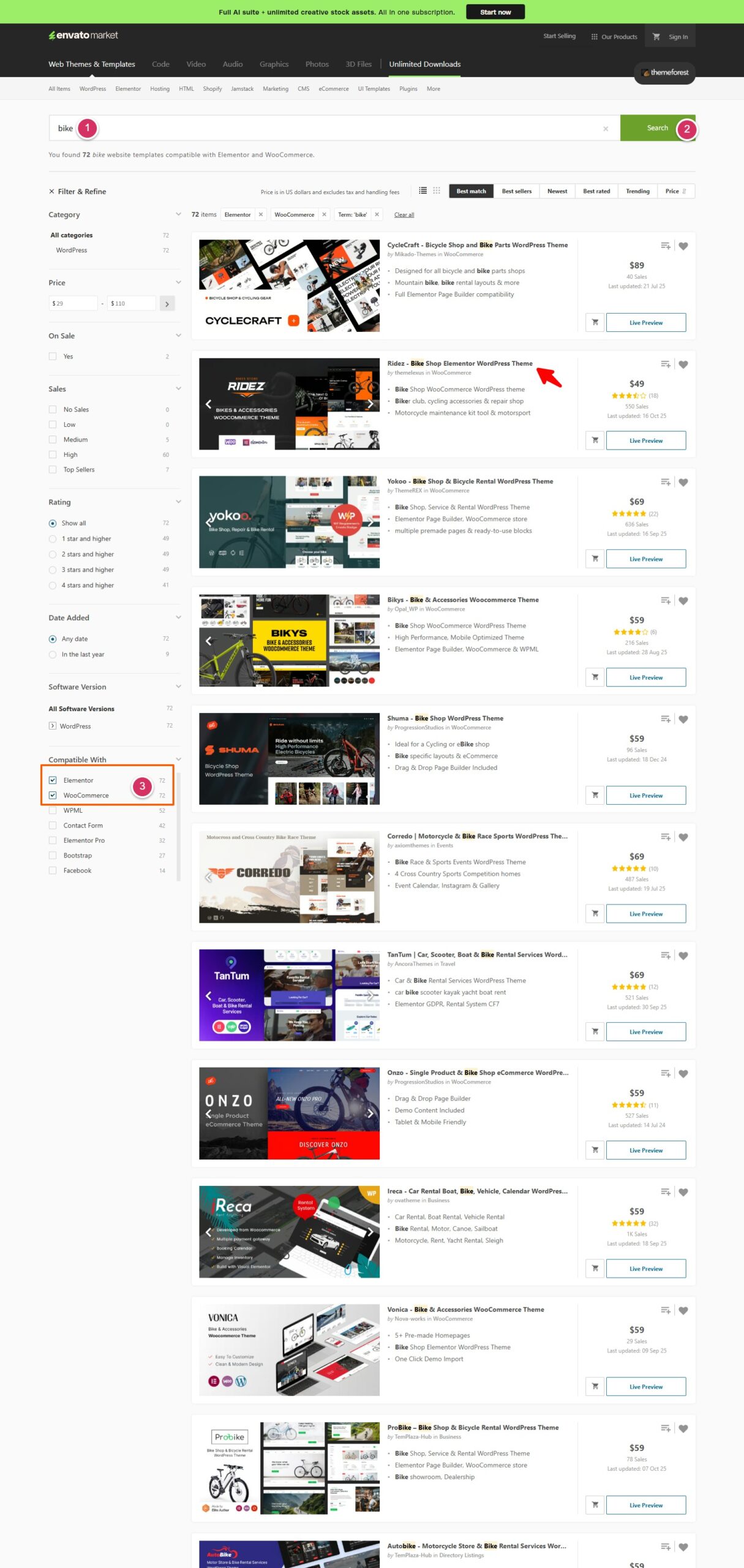Enable the WPML compatibility checkbox
744x1568 pixels.
click(x=53, y=810)
